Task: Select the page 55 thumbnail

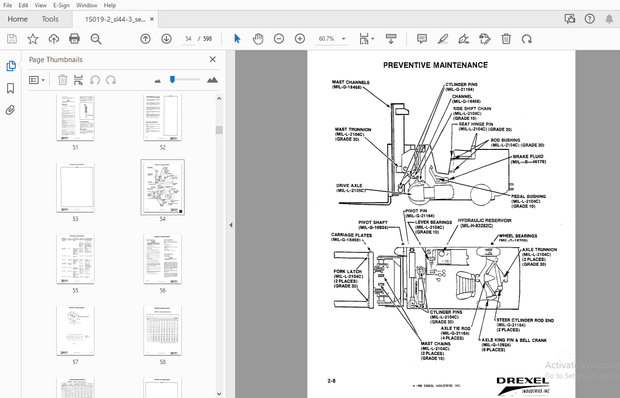Action: tap(75, 259)
